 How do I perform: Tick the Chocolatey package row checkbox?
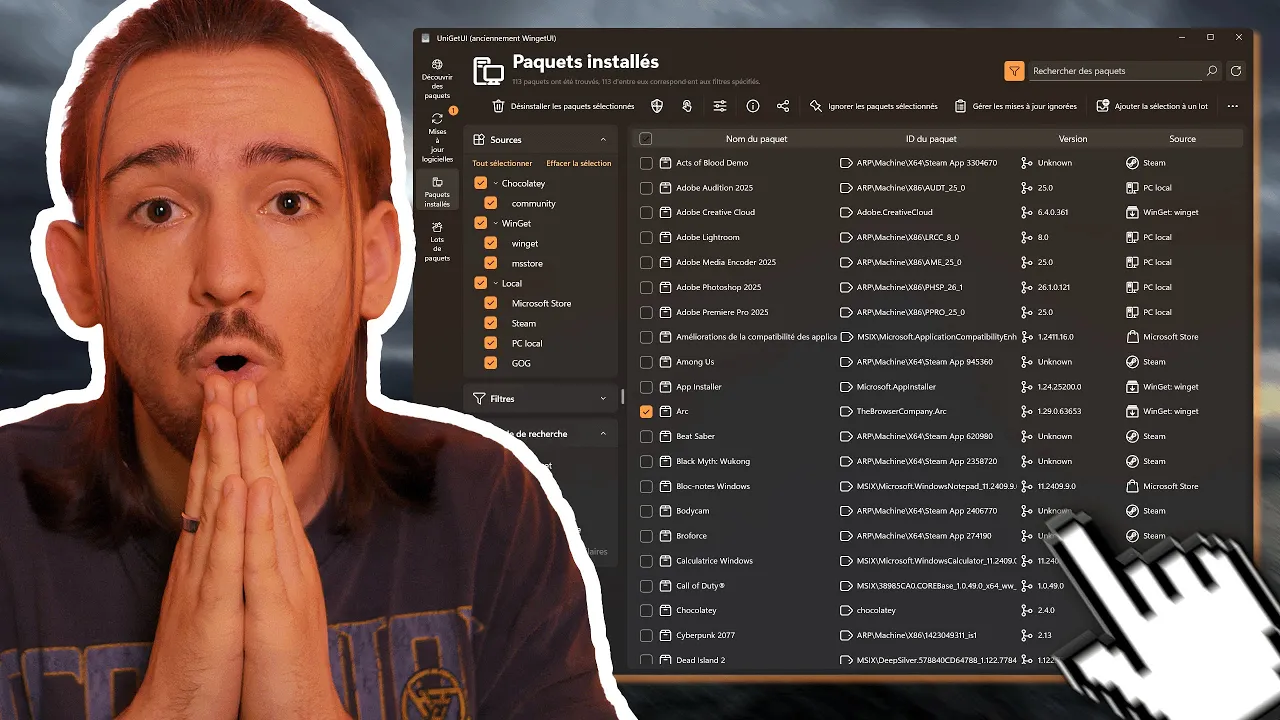(646, 610)
